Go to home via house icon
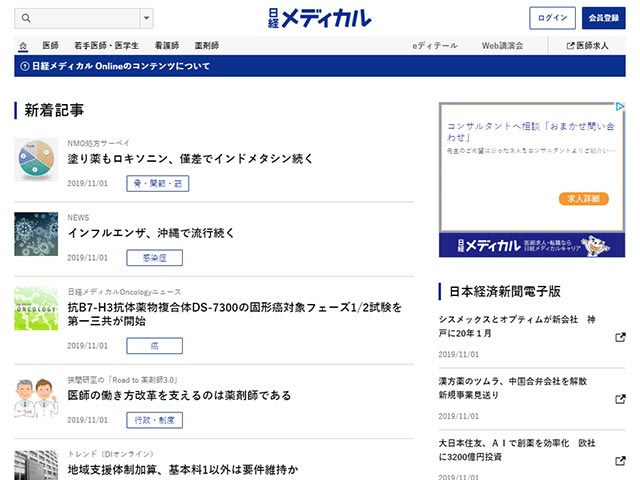The width and height of the screenshot is (640, 480). (x=23, y=46)
